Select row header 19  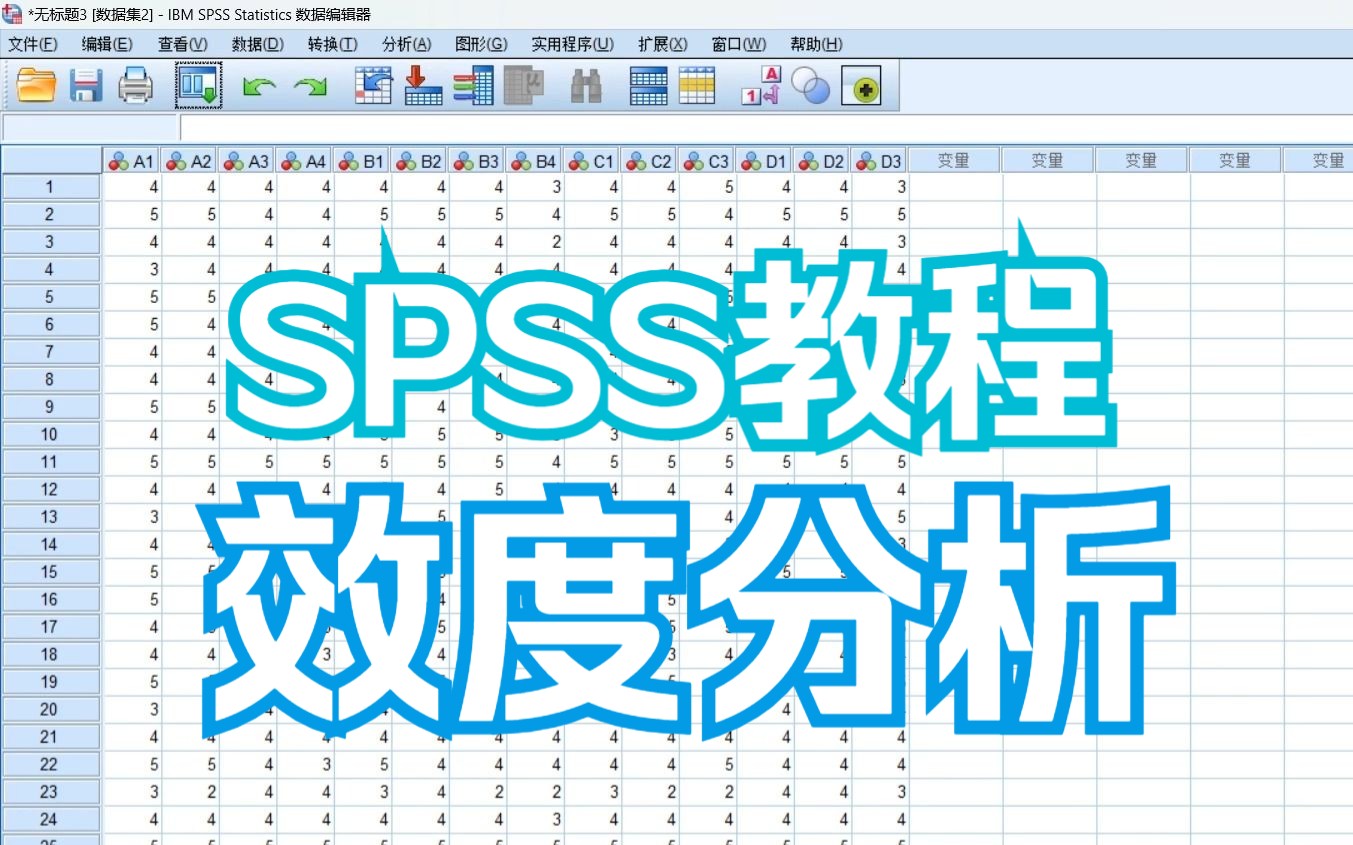point(51,682)
